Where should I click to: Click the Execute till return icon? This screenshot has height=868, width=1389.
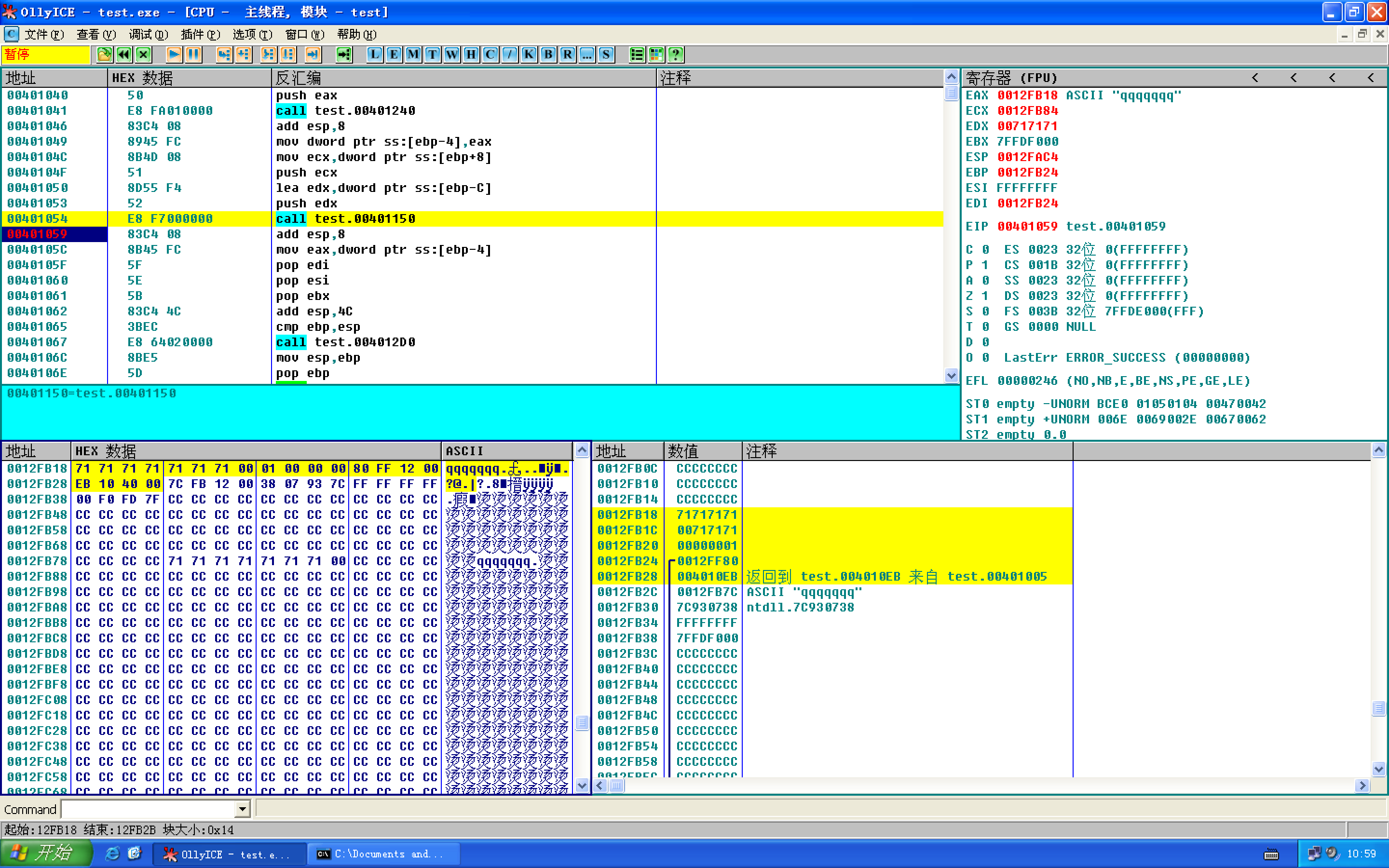[313, 54]
